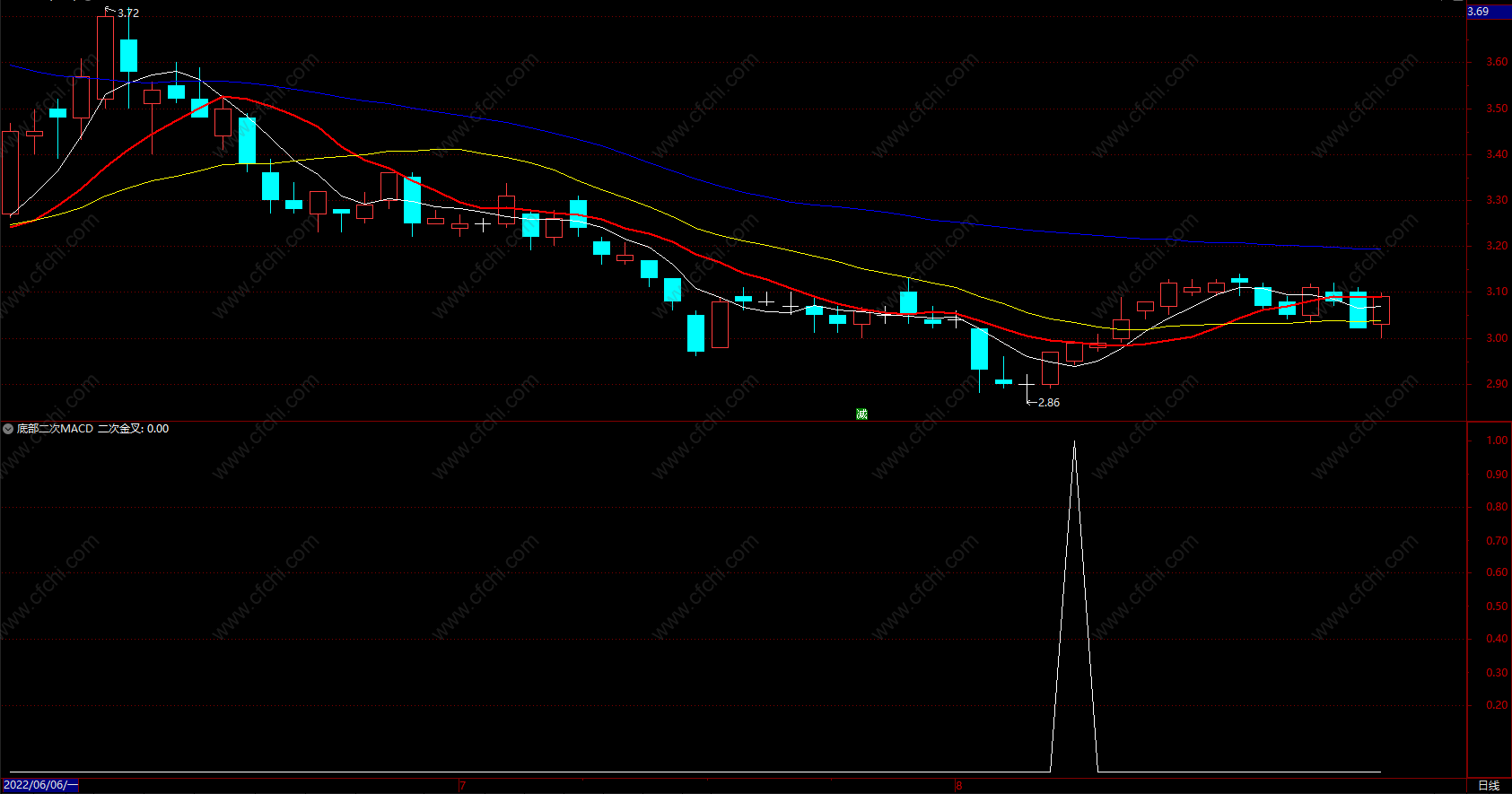The height and width of the screenshot is (794, 1512).
Task: Click the green 减 marker icon
Action: tap(861, 414)
